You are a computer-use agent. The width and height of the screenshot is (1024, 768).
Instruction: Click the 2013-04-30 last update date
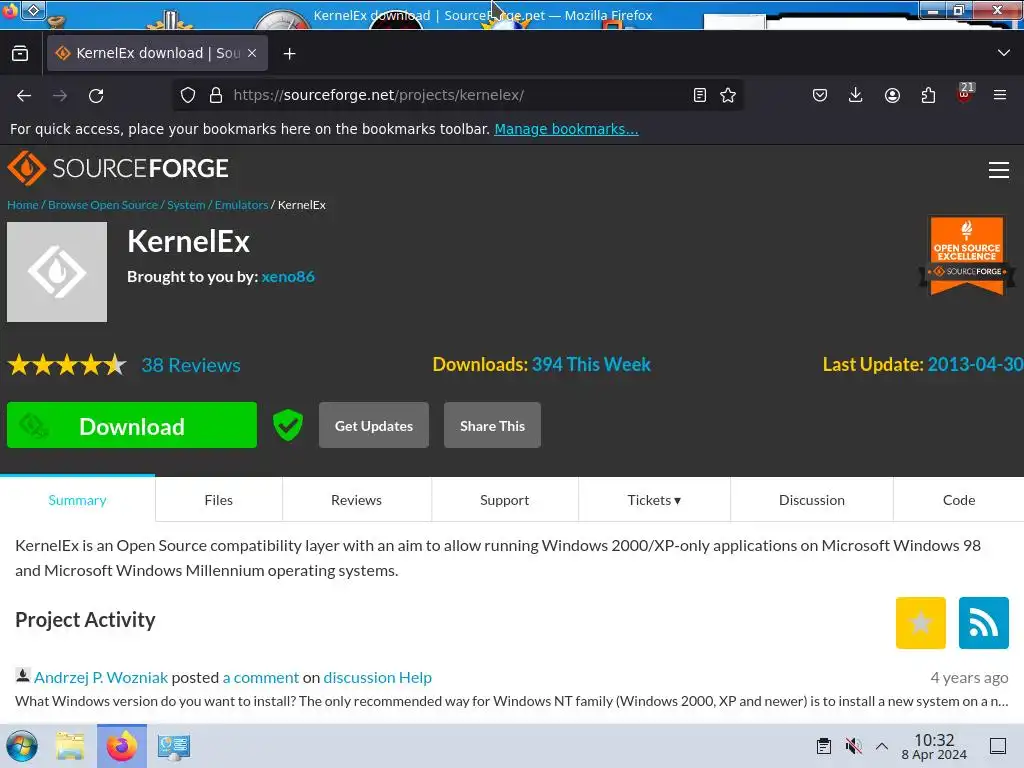pos(975,364)
